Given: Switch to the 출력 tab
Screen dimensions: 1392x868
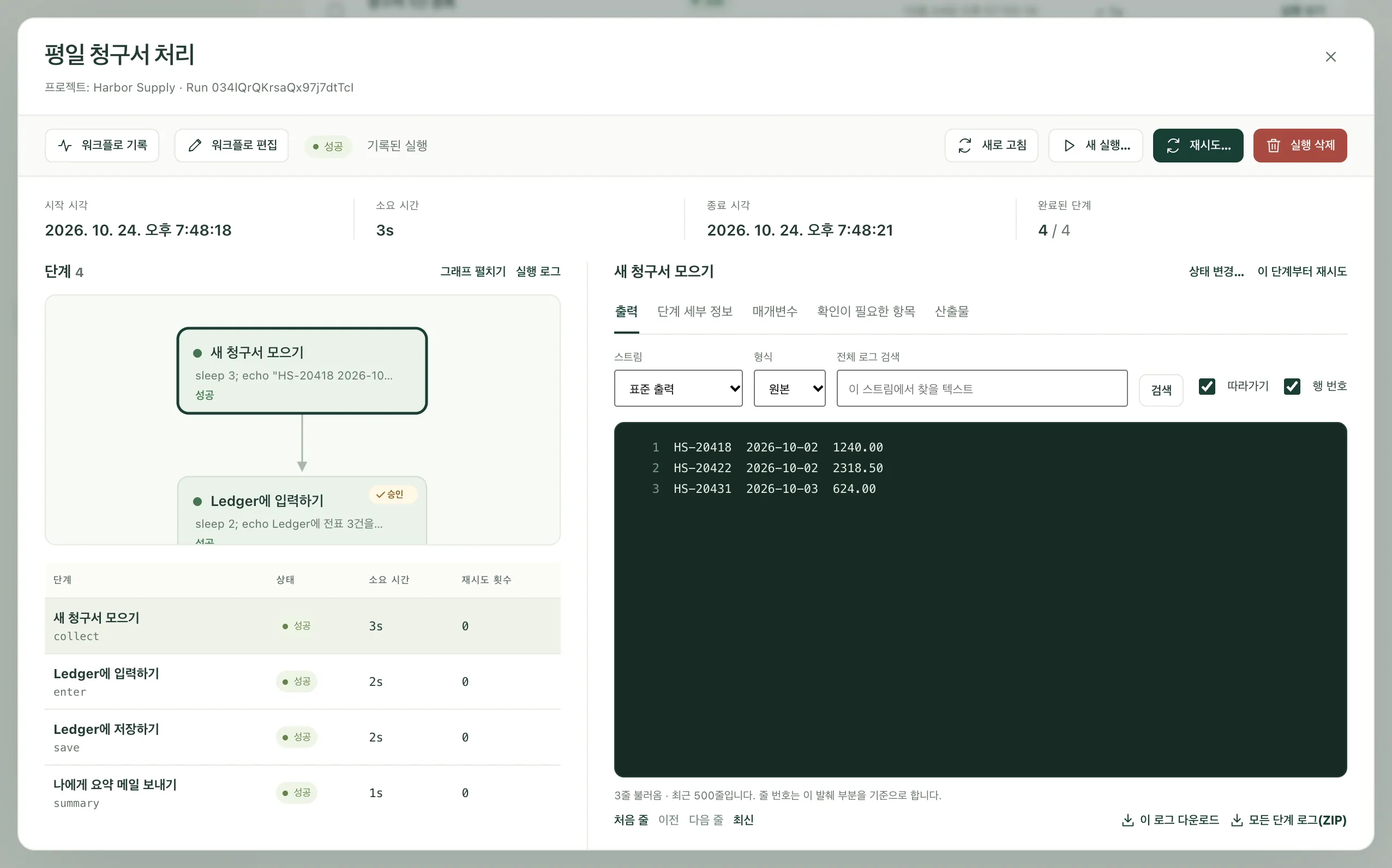Looking at the screenshot, I should point(627,311).
